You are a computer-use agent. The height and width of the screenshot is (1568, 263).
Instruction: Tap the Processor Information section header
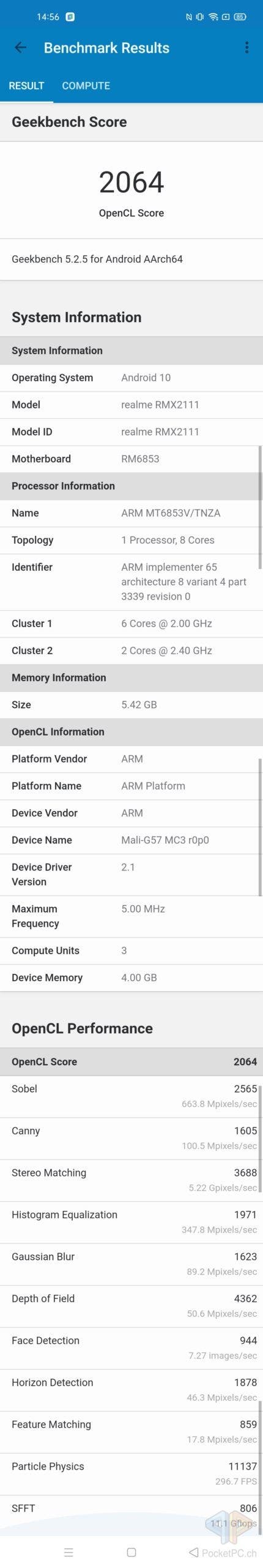click(131, 486)
